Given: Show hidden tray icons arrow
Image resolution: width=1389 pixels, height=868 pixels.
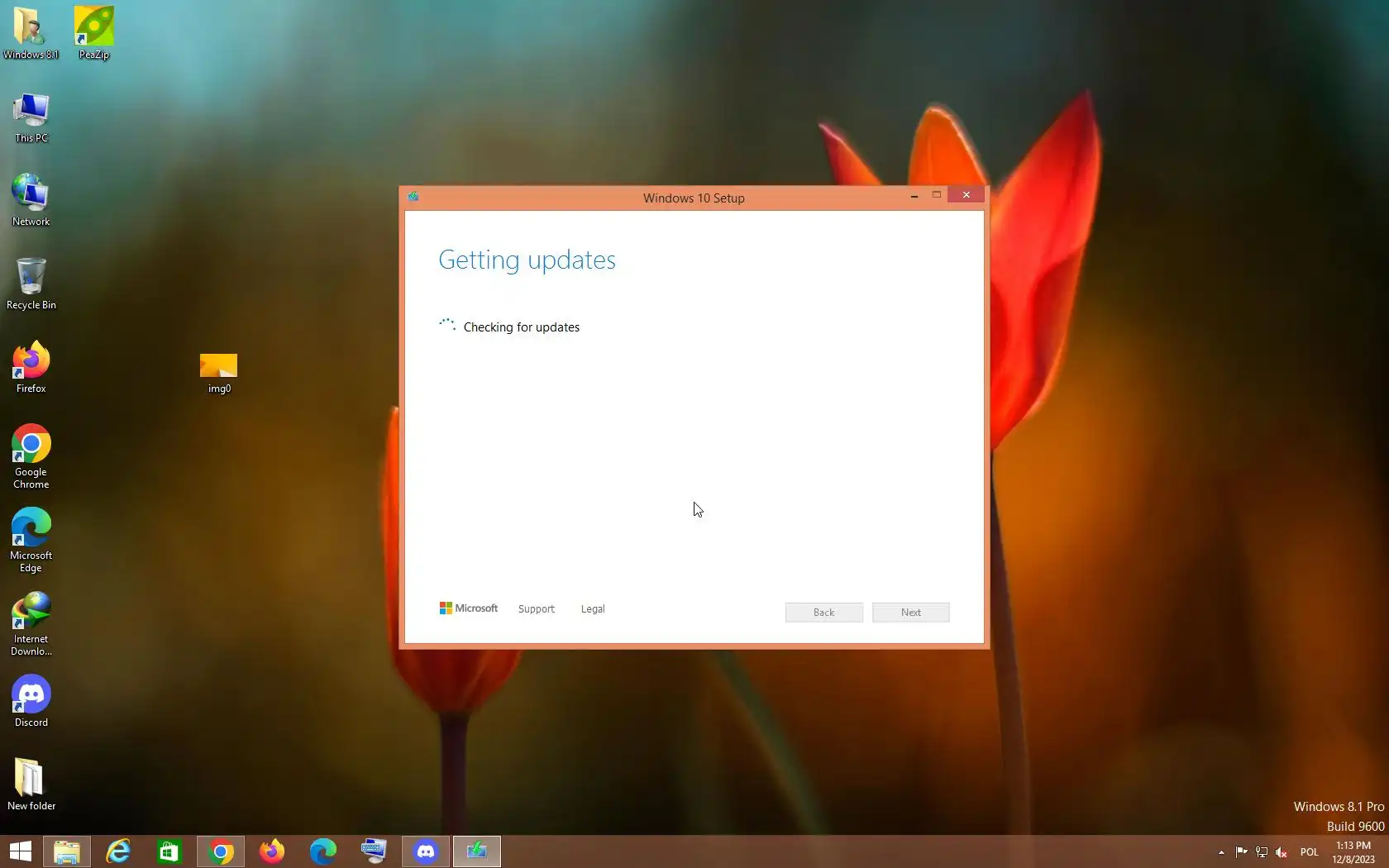Looking at the screenshot, I should click(x=1221, y=852).
